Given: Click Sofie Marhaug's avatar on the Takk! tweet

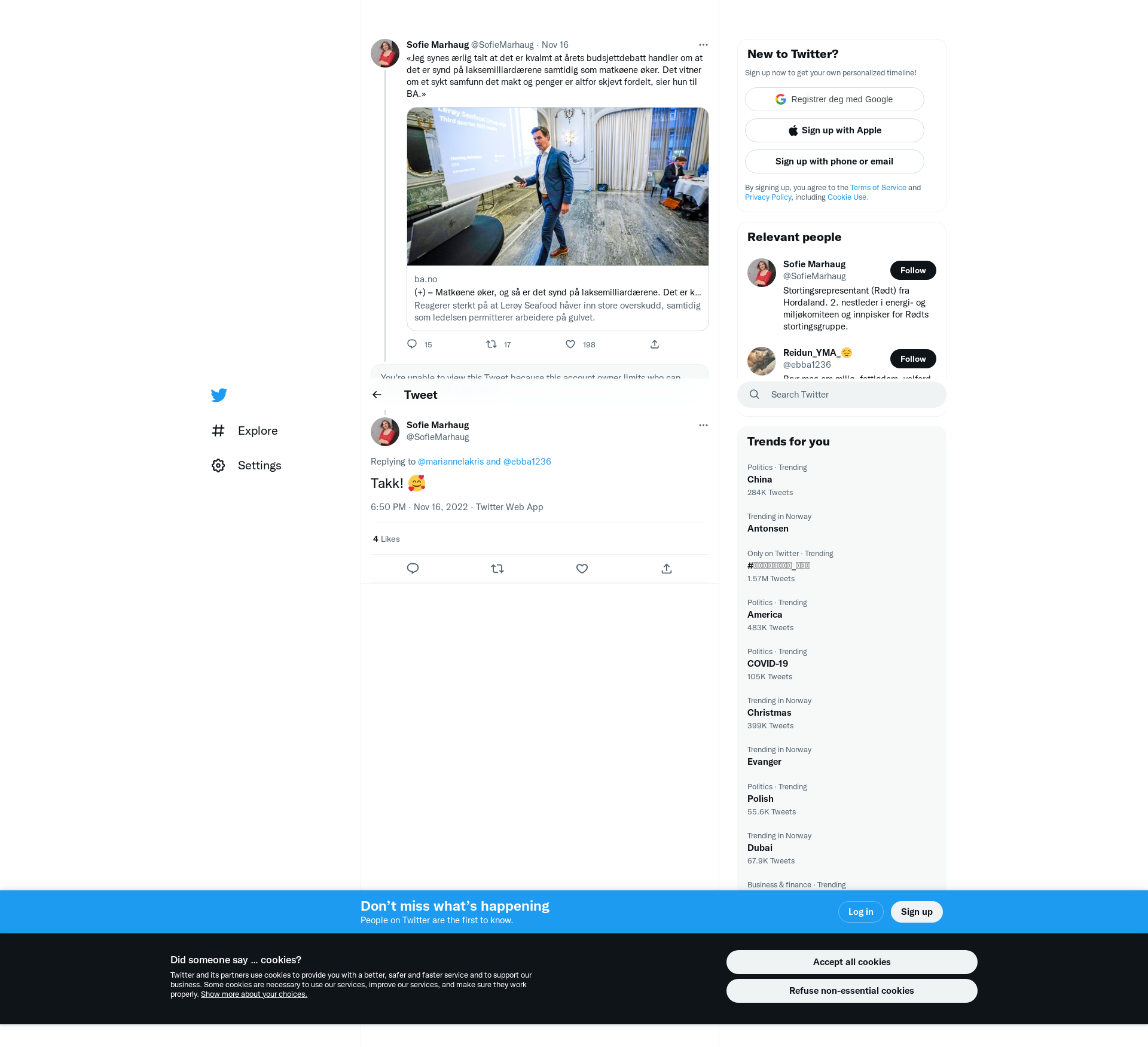Looking at the screenshot, I should tap(385, 432).
